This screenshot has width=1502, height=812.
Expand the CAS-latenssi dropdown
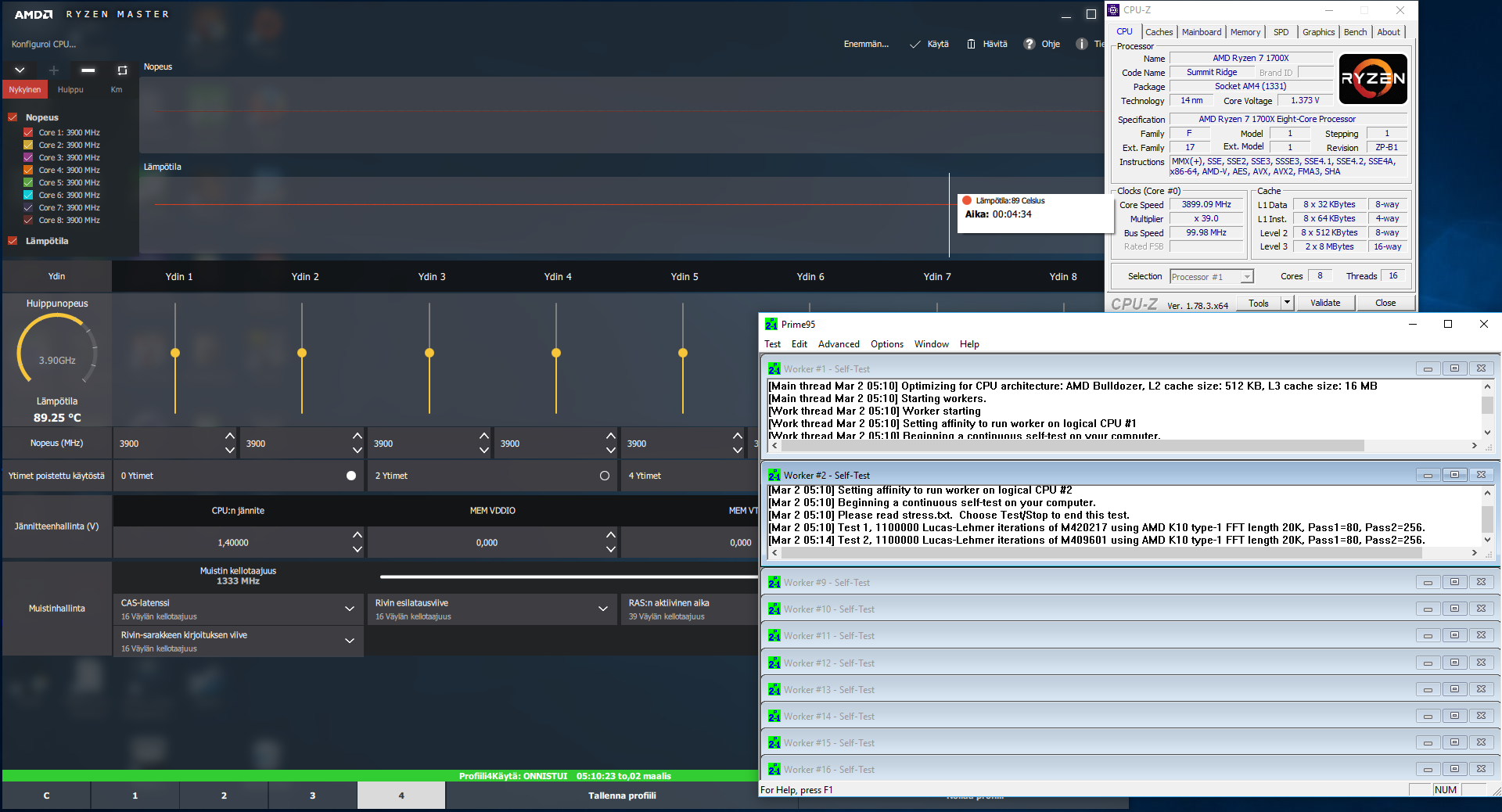pyautogui.click(x=349, y=609)
